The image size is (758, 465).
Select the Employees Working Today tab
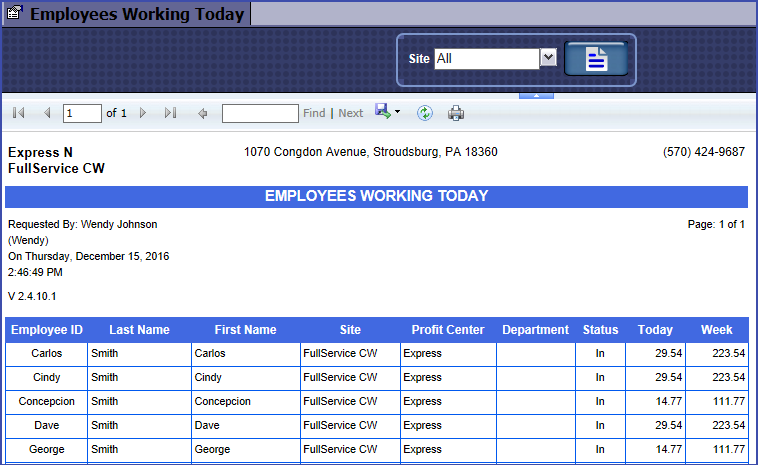pyautogui.click(x=126, y=14)
